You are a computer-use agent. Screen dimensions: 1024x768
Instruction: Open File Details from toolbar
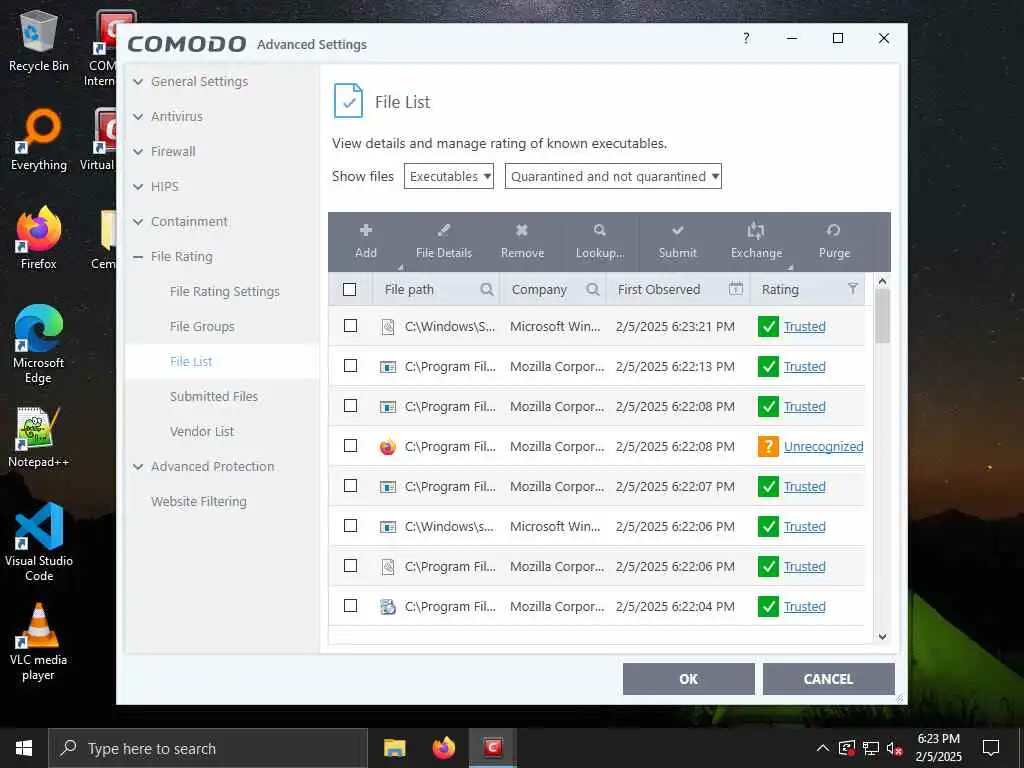point(443,241)
